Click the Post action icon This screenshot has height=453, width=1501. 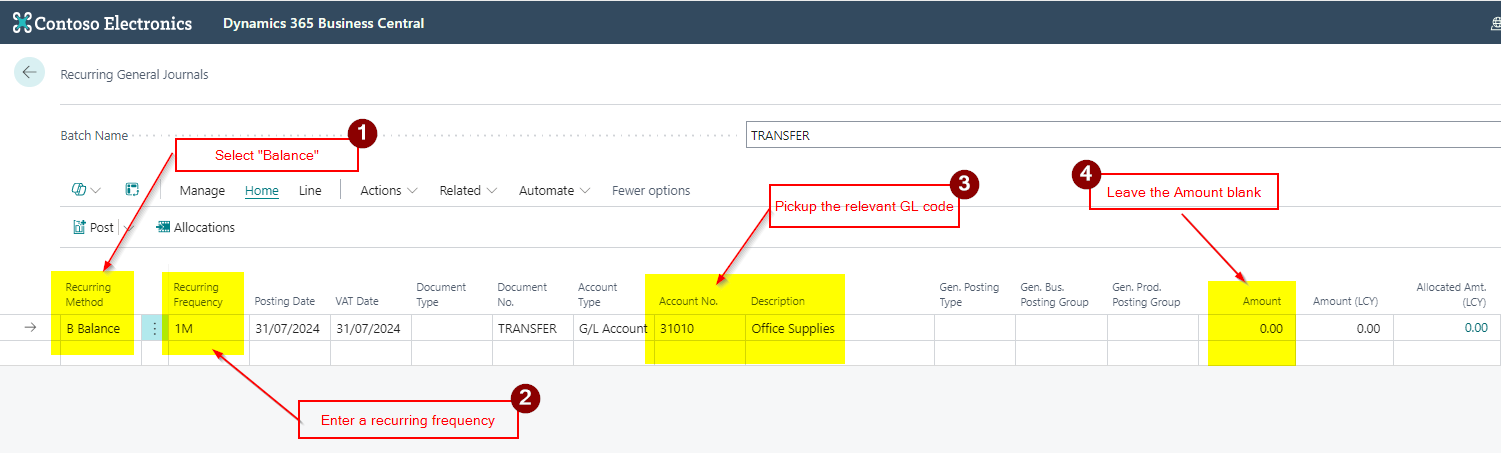click(80, 227)
